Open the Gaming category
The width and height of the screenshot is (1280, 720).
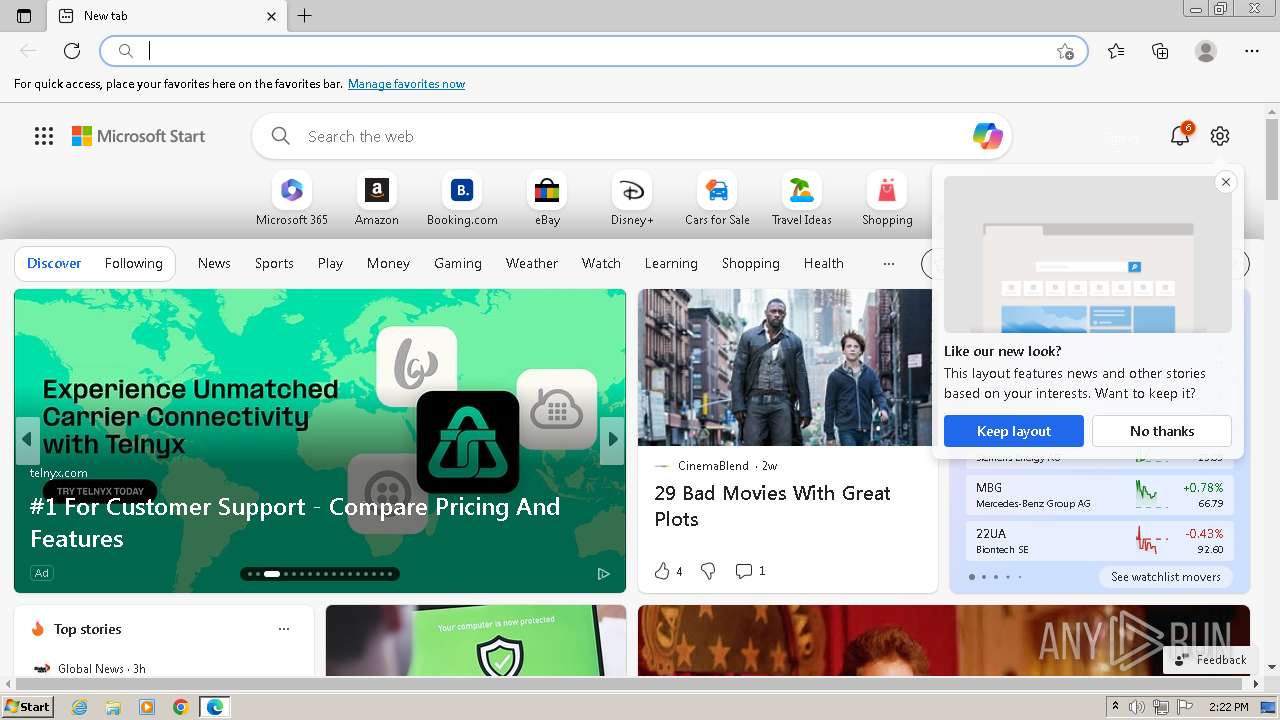458,264
